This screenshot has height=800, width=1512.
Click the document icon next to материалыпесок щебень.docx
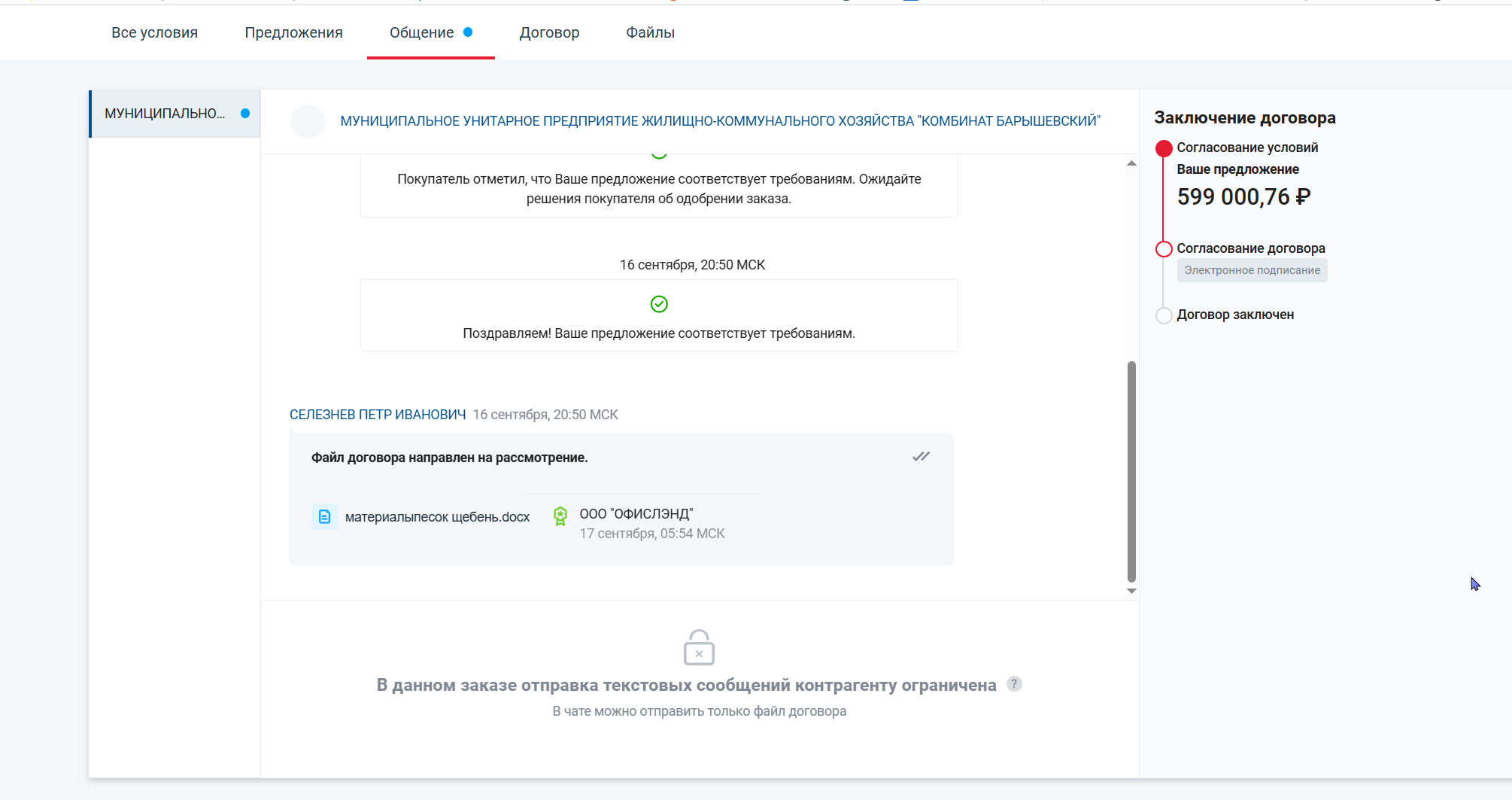[324, 517]
